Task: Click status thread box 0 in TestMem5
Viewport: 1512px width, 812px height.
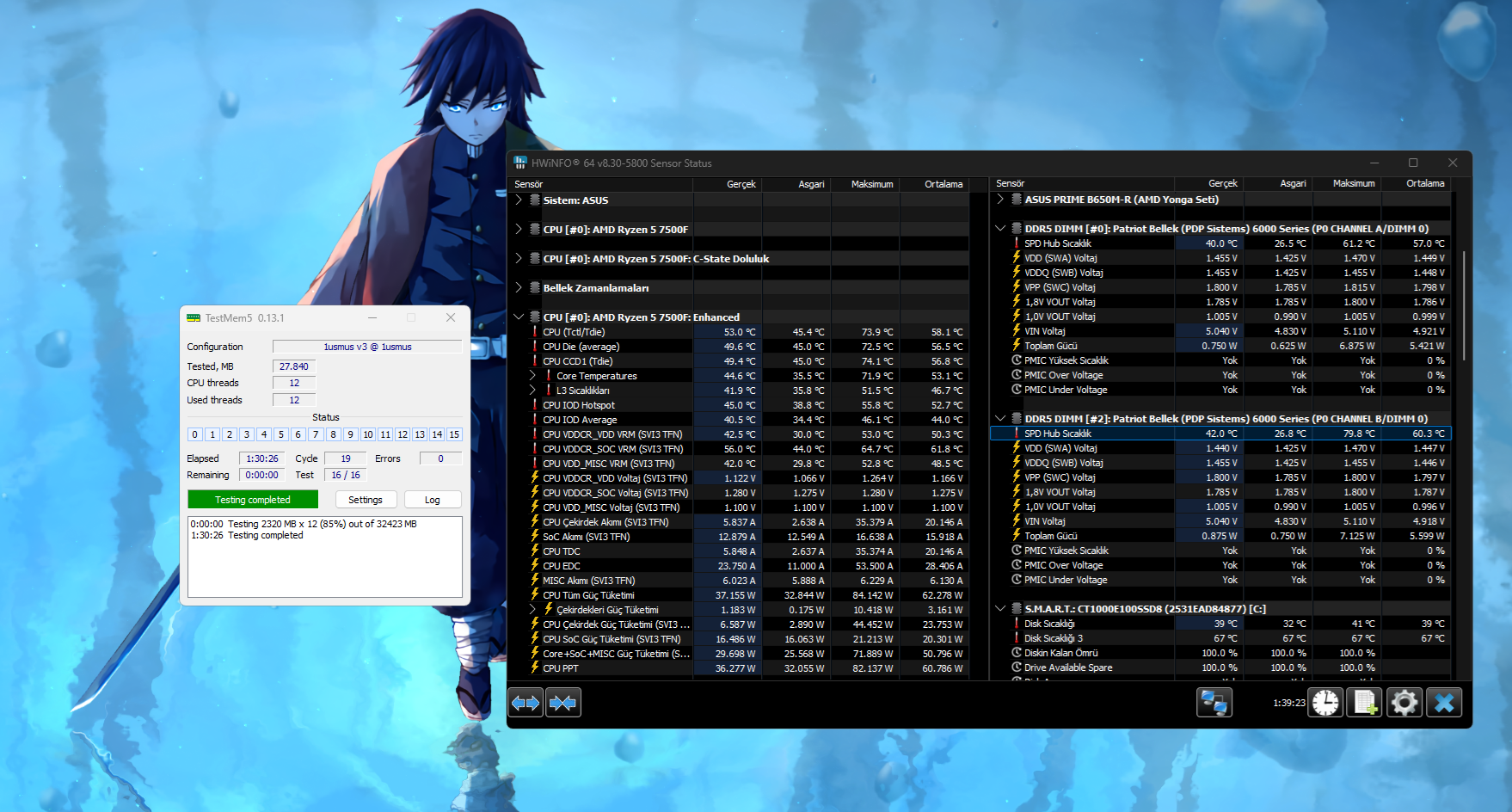Action: [x=195, y=434]
